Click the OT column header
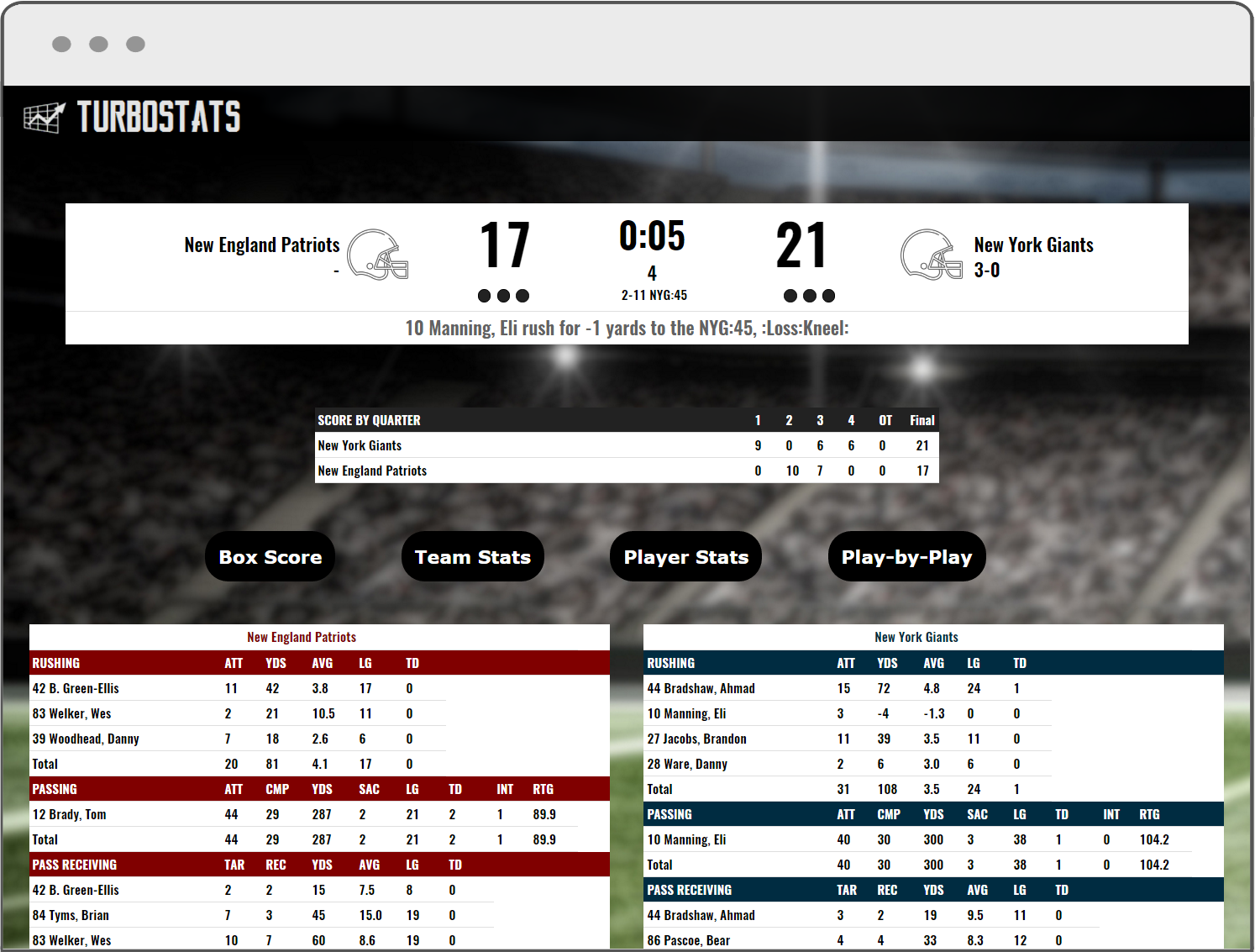Image resolution: width=1255 pixels, height=952 pixels. (x=885, y=420)
